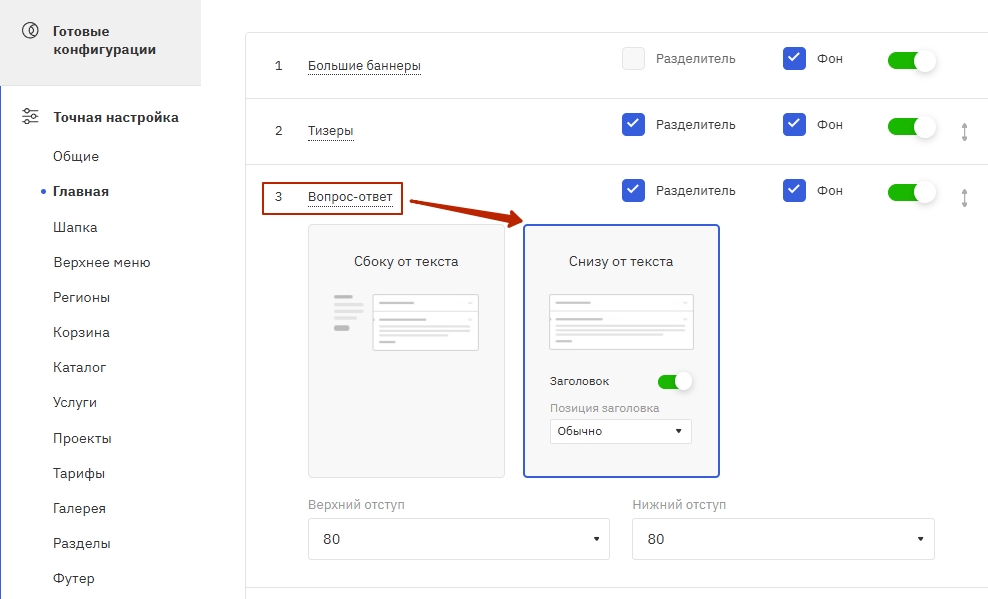Screen dimensions: 988x599
Task: Expand the Нижний отступ dropdown
Action: (x=783, y=539)
